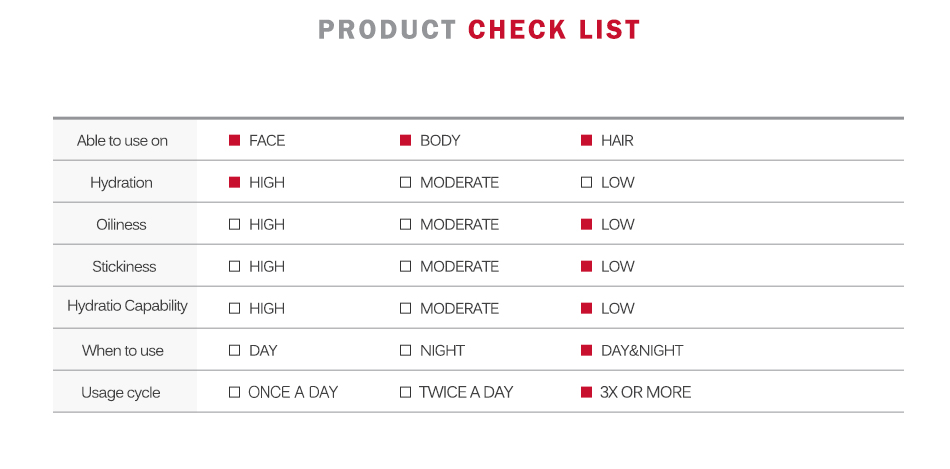
Task: Toggle the BODY checkbox
Action: point(406,141)
